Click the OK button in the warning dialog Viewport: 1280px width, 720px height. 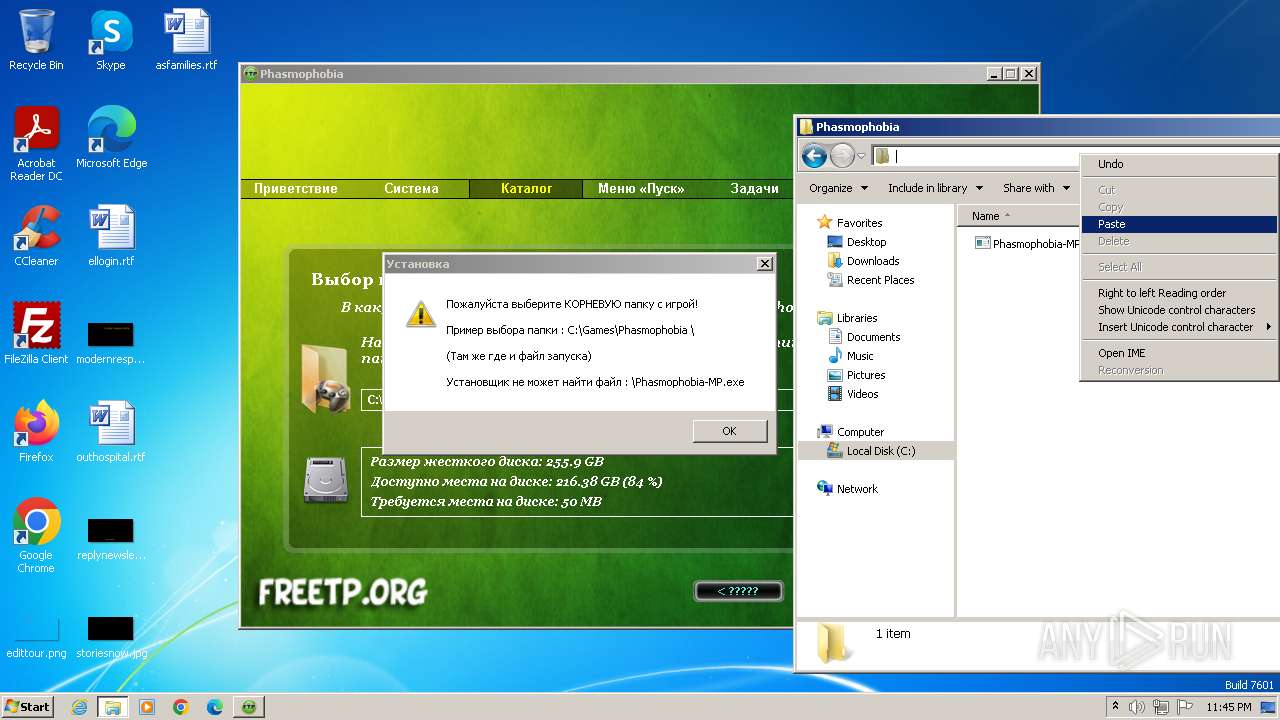pos(729,431)
